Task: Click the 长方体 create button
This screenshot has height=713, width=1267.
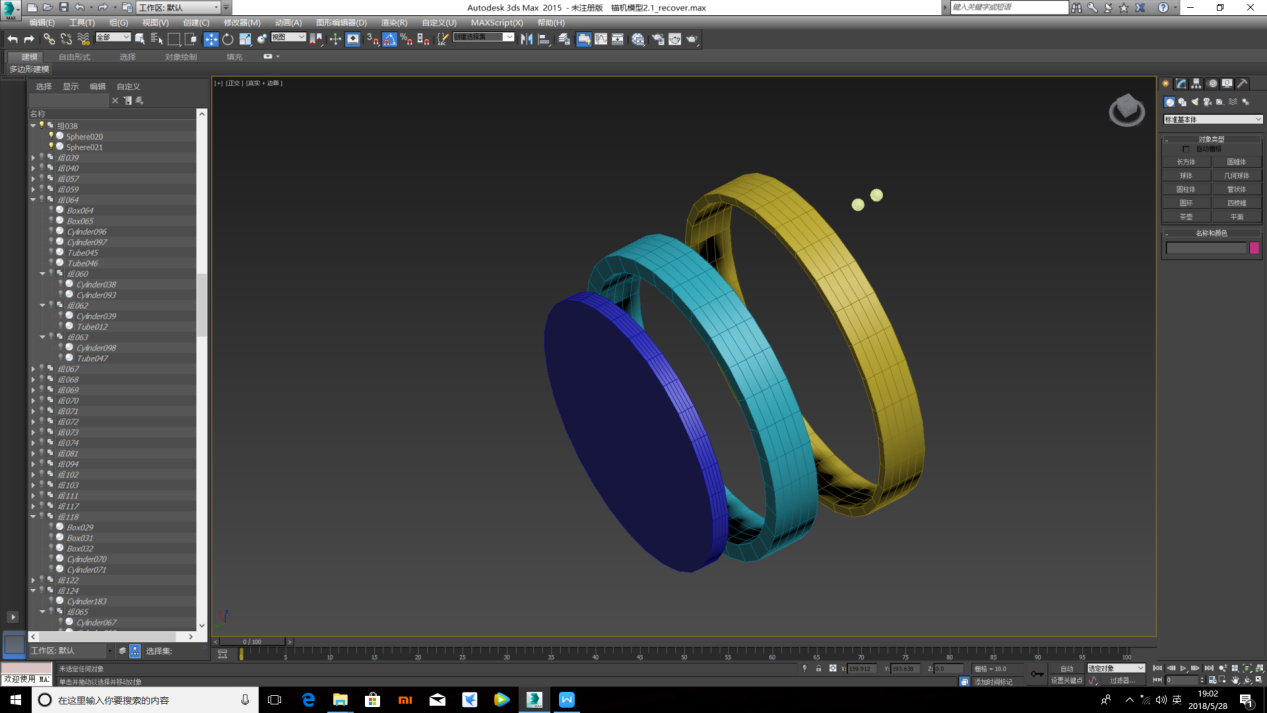Action: pyautogui.click(x=1186, y=162)
